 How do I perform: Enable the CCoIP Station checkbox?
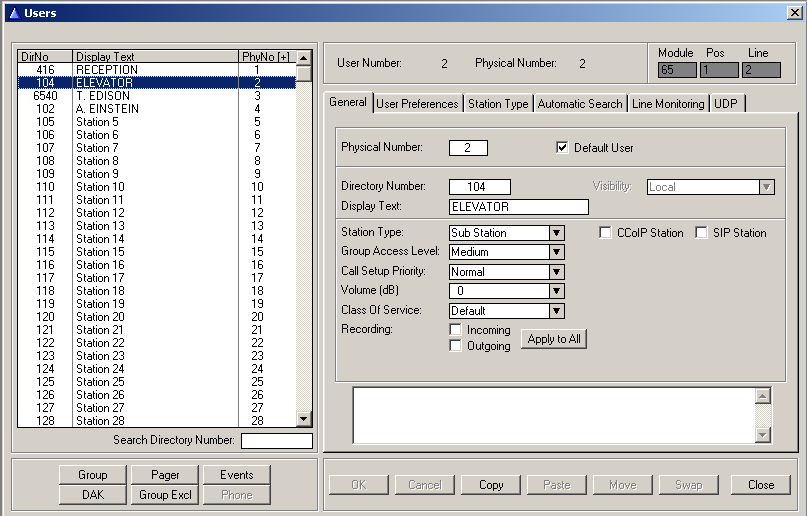point(606,233)
